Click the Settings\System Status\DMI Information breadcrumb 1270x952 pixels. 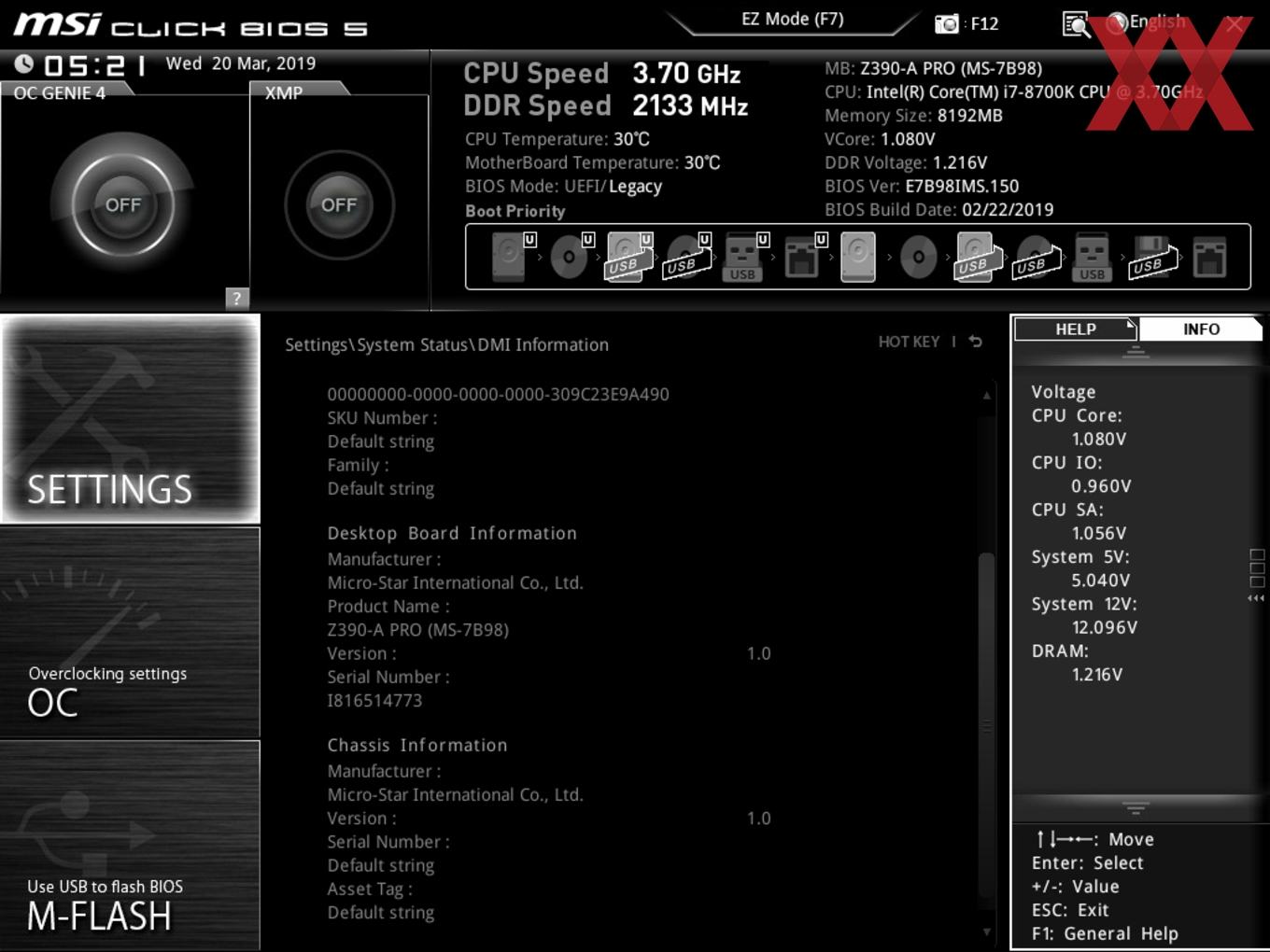point(446,344)
